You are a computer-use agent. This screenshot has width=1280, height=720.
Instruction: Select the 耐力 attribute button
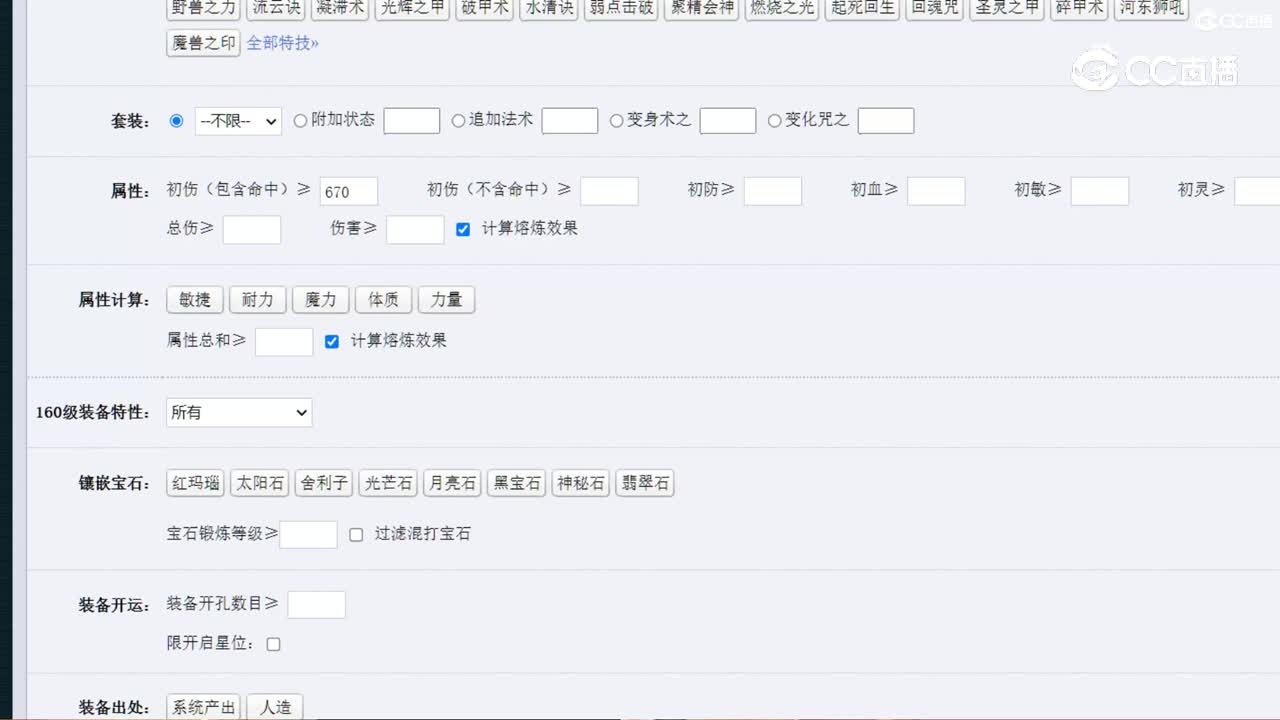[x=258, y=300]
